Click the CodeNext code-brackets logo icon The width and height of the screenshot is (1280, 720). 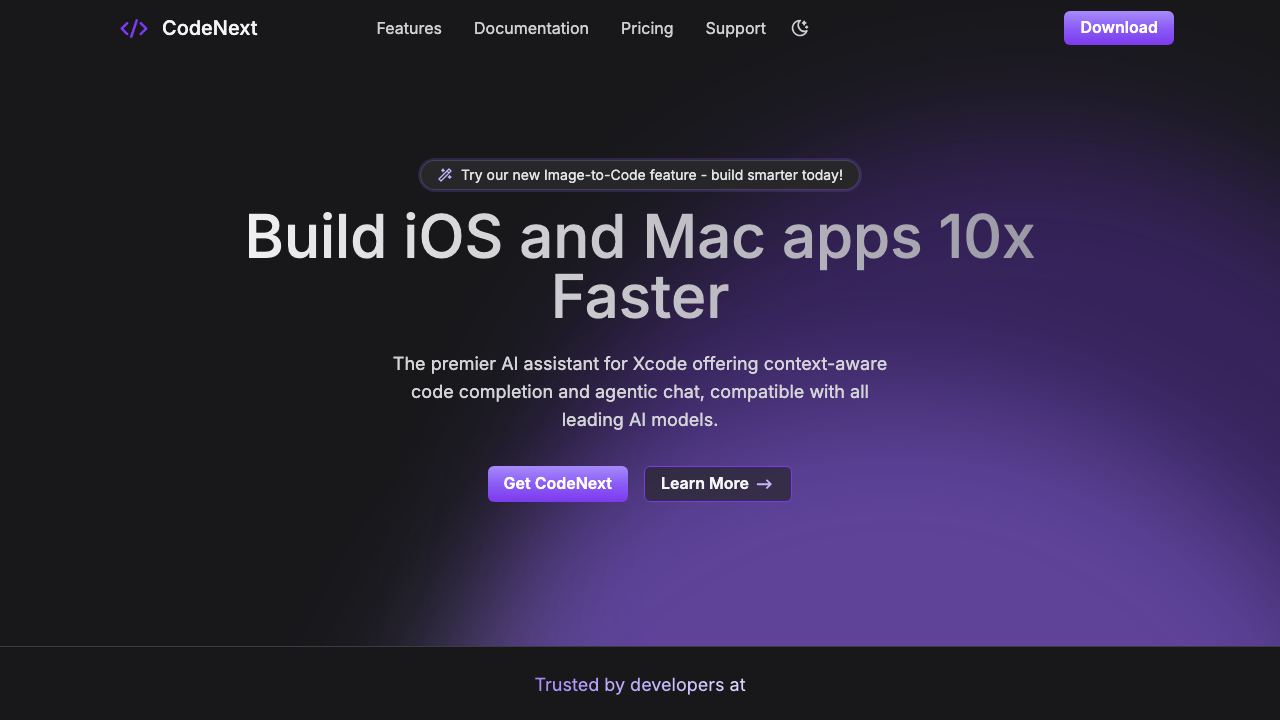click(134, 28)
